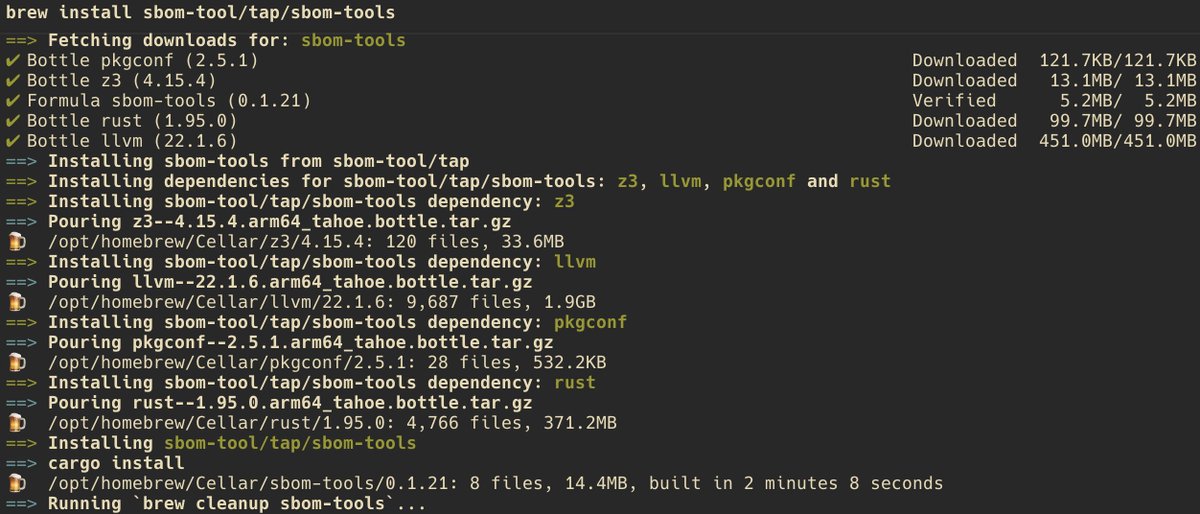Click the beer mug icon on the z3 Cellar line
The height and width of the screenshot is (514, 1200).
point(15,242)
